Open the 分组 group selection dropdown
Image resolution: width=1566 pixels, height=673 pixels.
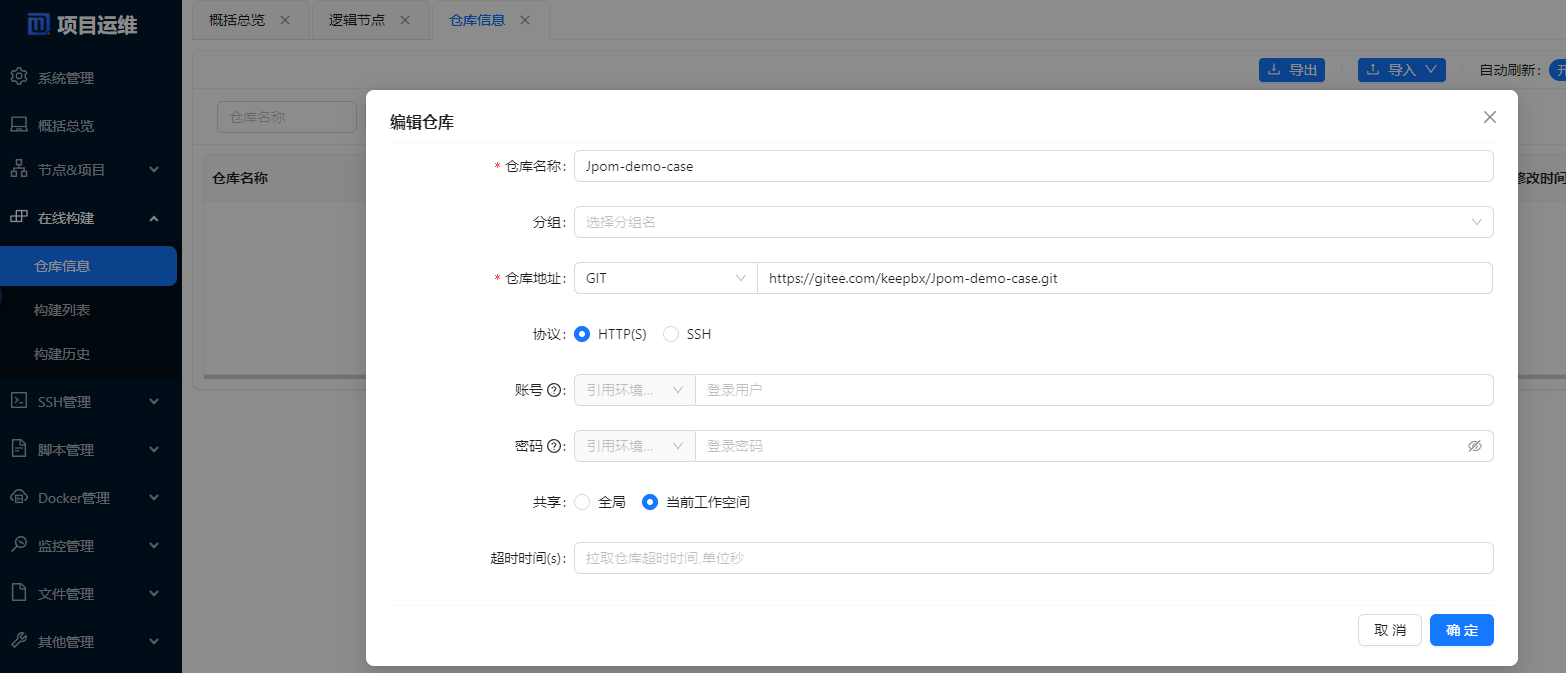pyautogui.click(x=1033, y=222)
